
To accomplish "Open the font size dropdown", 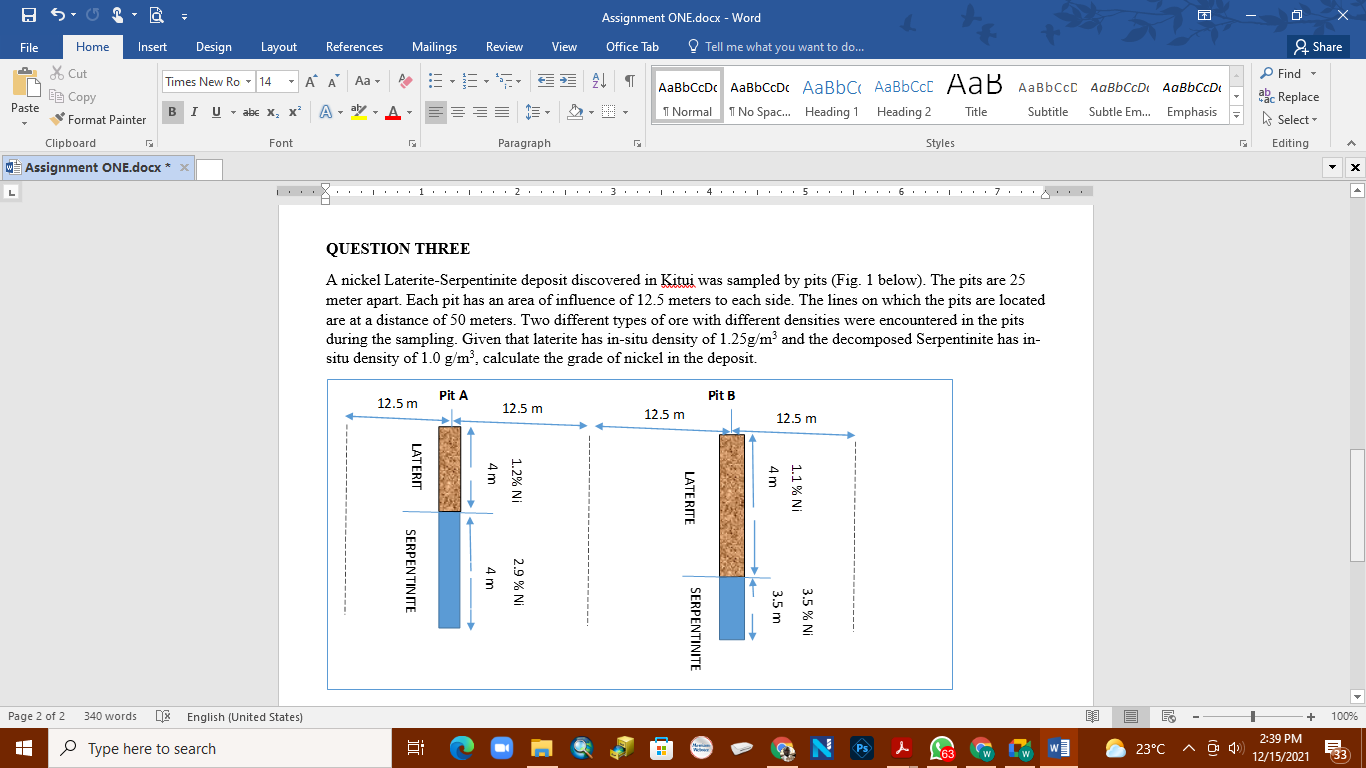I will point(293,82).
